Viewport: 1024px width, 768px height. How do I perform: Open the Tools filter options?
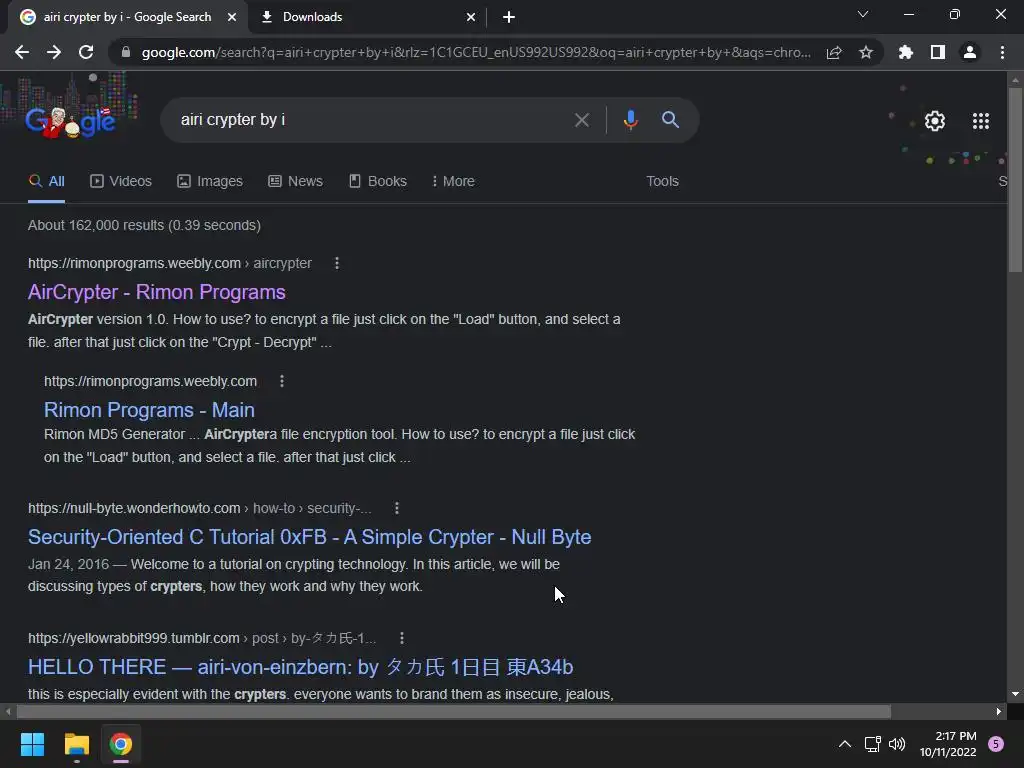[662, 182]
